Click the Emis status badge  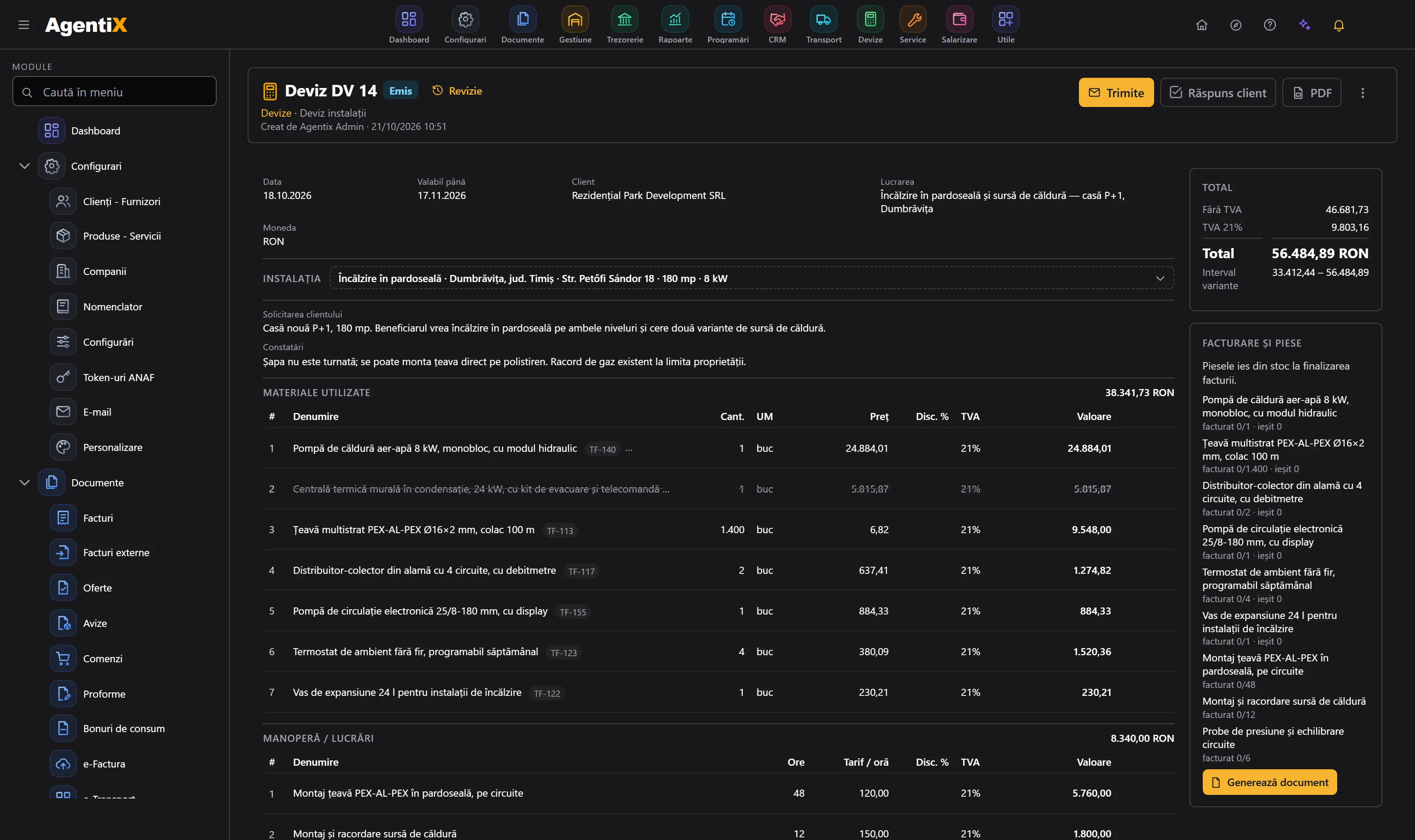(401, 91)
